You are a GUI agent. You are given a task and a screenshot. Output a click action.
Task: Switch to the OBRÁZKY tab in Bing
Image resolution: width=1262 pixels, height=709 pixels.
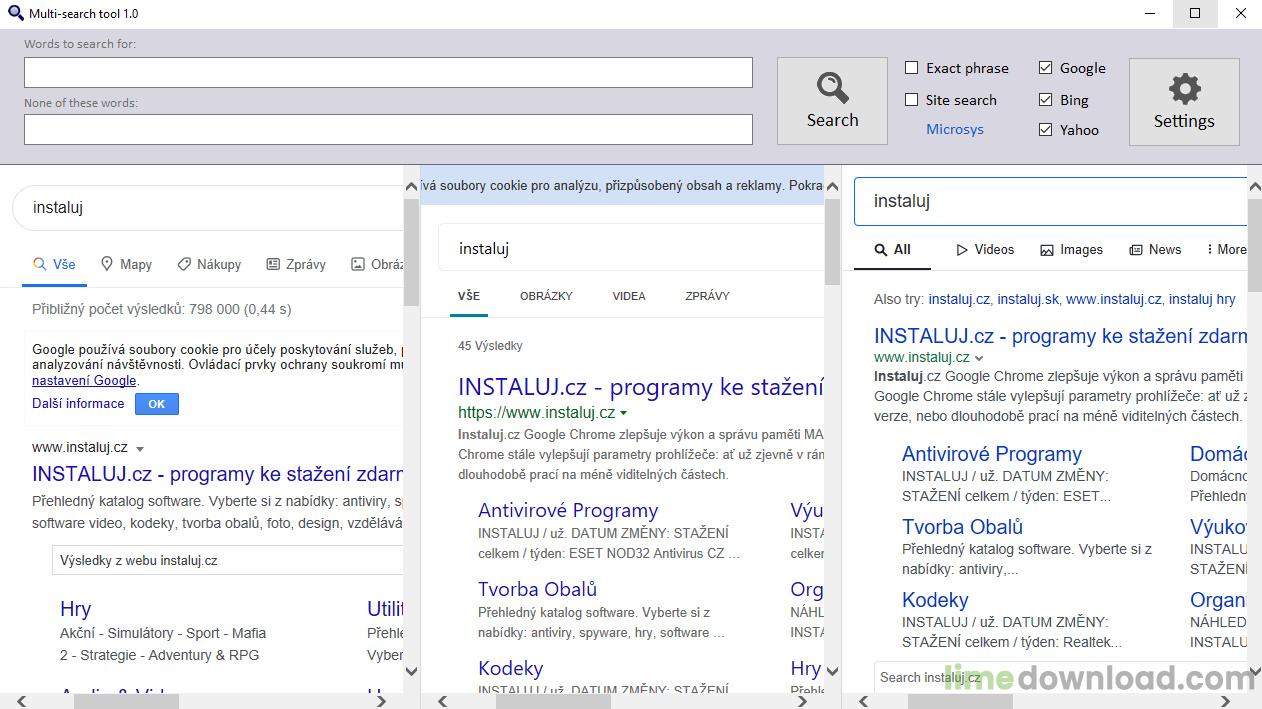click(x=546, y=296)
